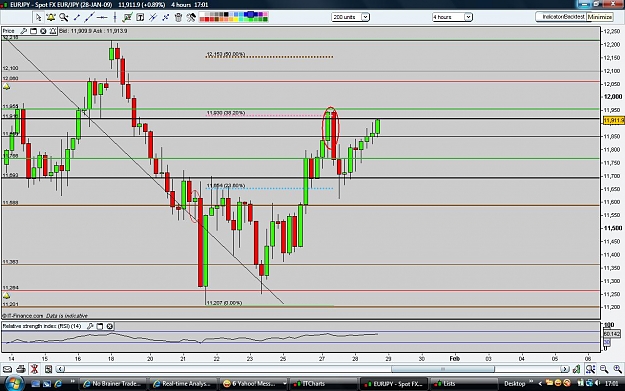Click the 11,930 (38.20%) Fibonacci label
Viewport: 625px width, 391px height.
click(226, 113)
